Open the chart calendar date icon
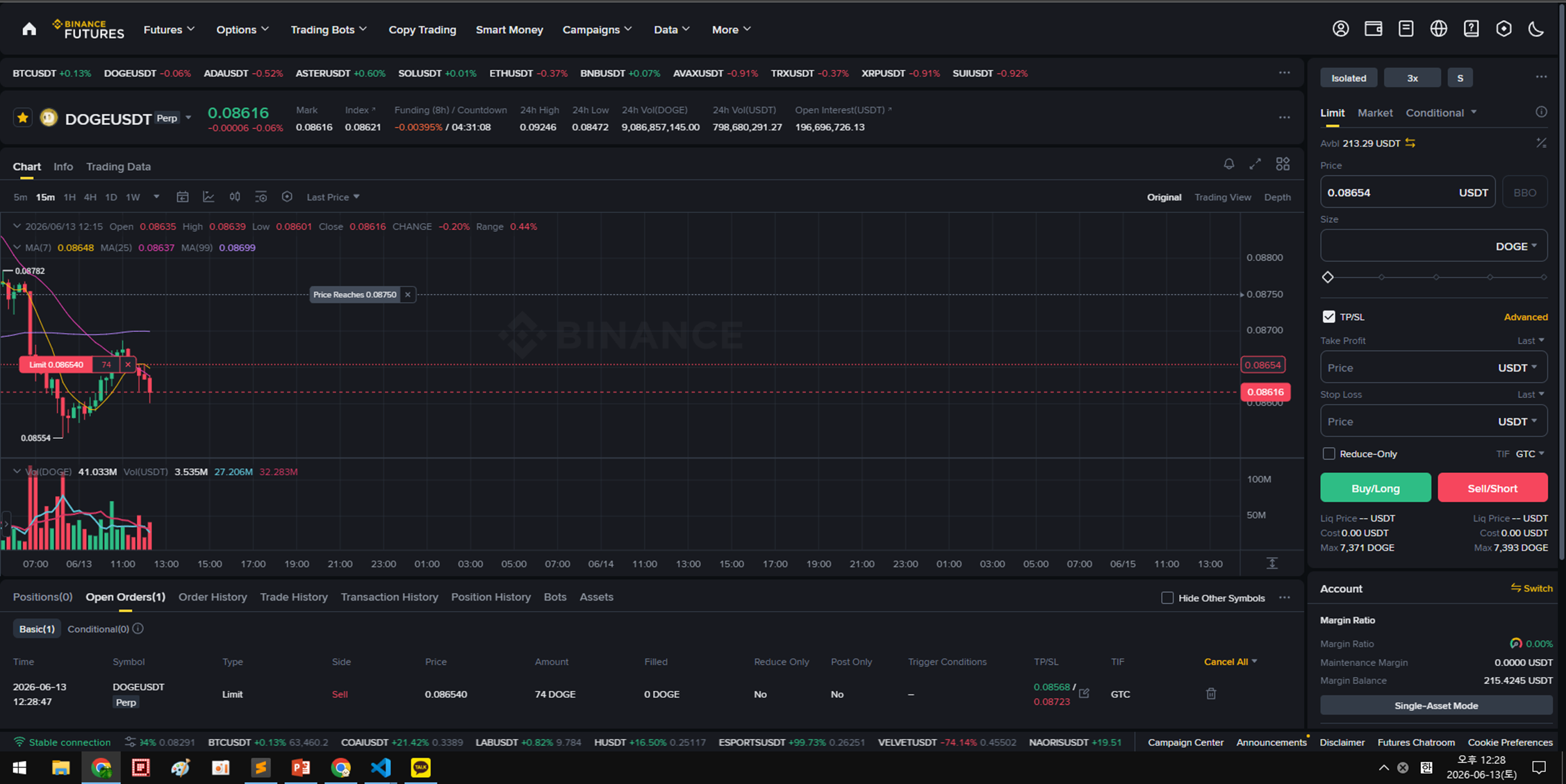This screenshot has width=1566, height=784. click(x=182, y=197)
